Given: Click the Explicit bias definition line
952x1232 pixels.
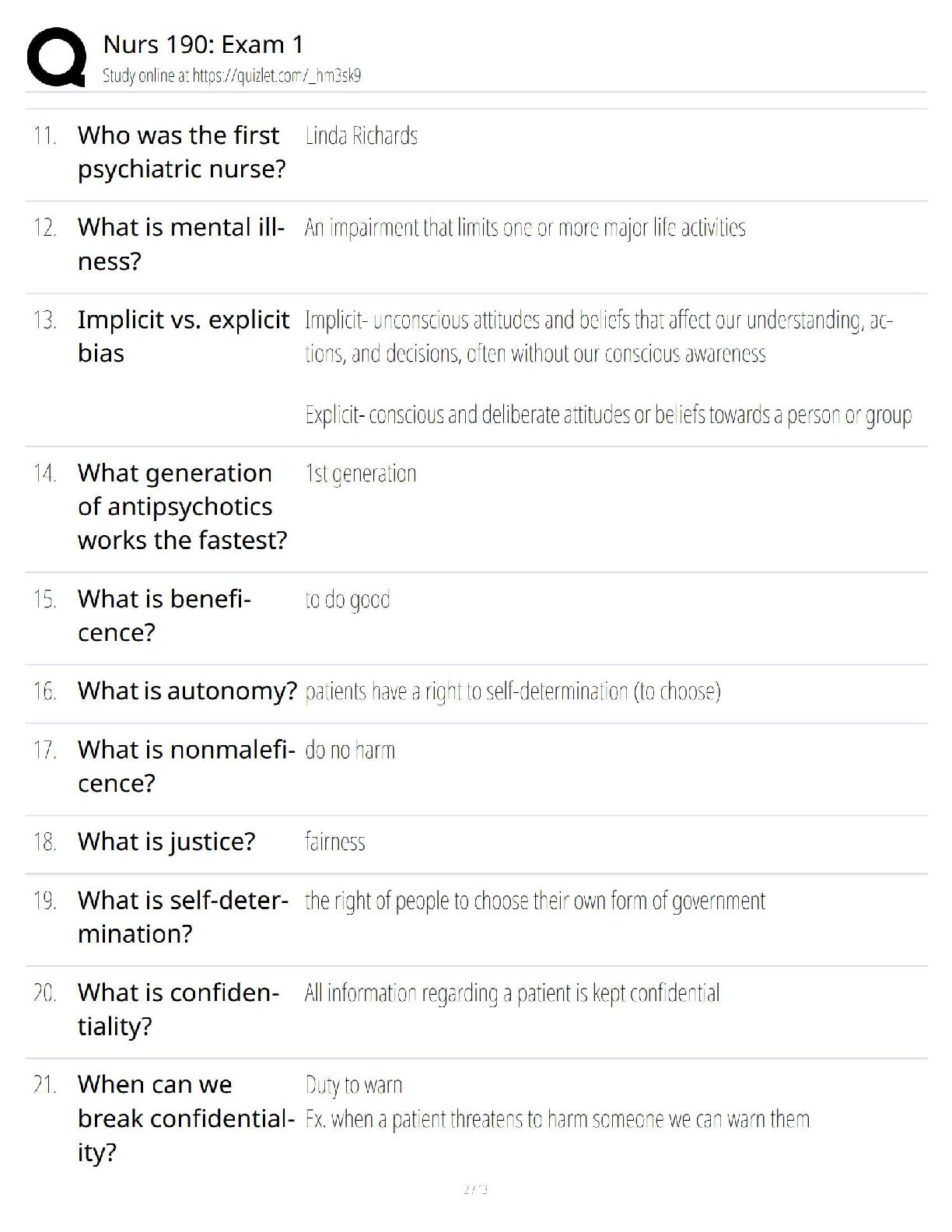Looking at the screenshot, I should (608, 415).
